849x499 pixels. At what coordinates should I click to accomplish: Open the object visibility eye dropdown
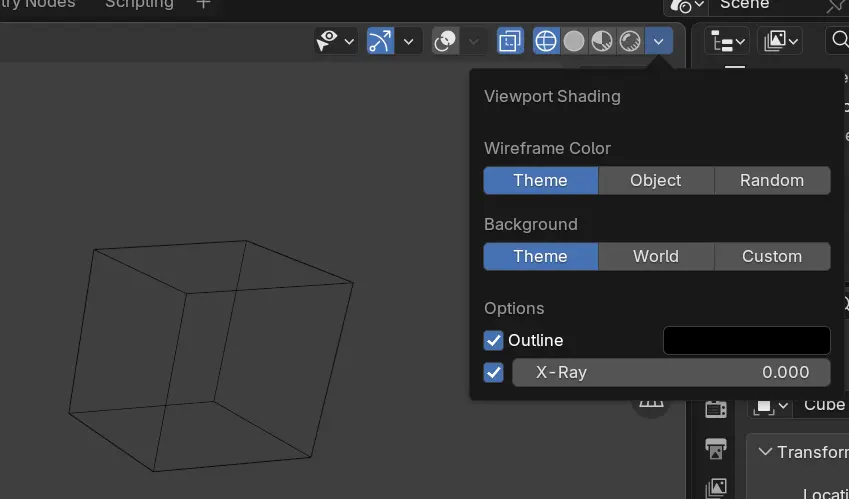(x=336, y=41)
